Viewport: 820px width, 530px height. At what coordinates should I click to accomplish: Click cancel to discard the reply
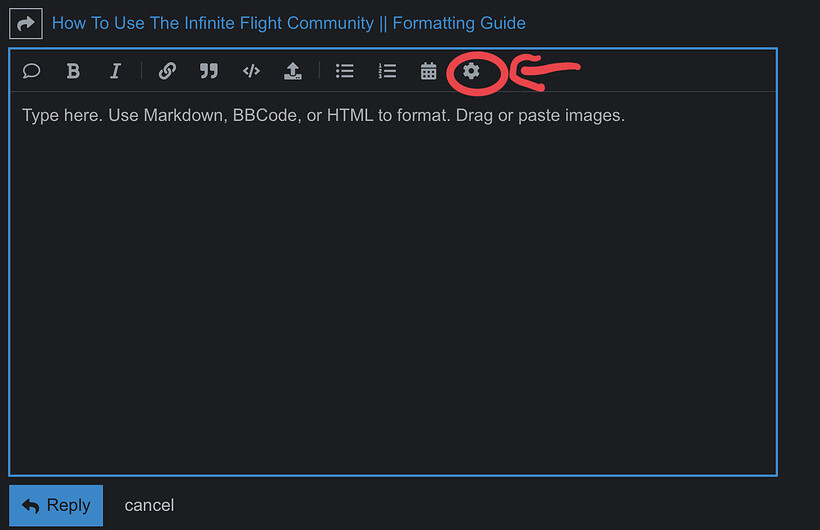(x=149, y=506)
